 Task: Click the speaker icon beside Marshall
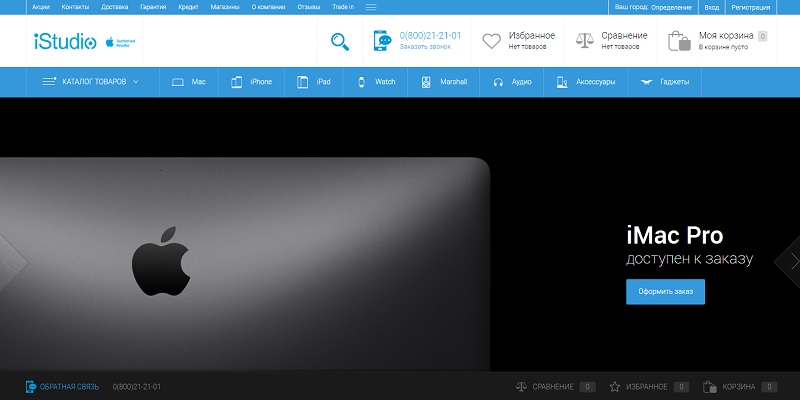[x=426, y=82]
